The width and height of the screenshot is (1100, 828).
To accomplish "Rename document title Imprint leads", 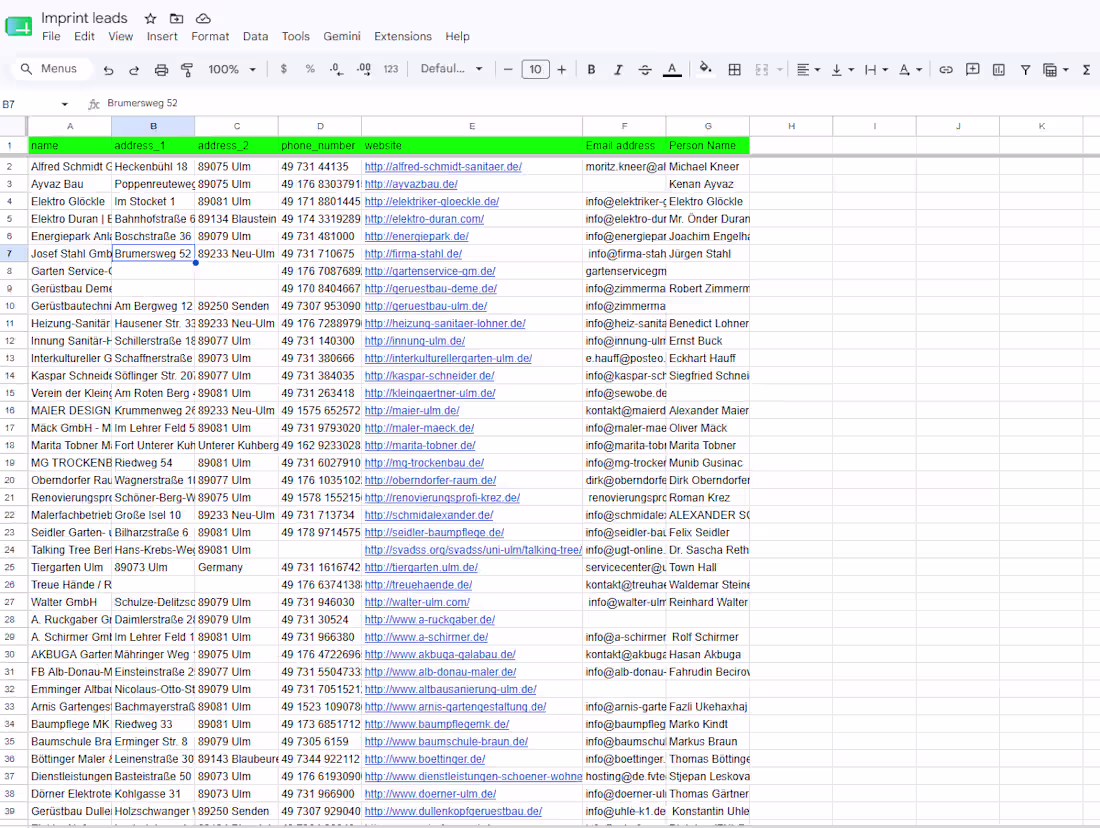I will coord(84,18).
